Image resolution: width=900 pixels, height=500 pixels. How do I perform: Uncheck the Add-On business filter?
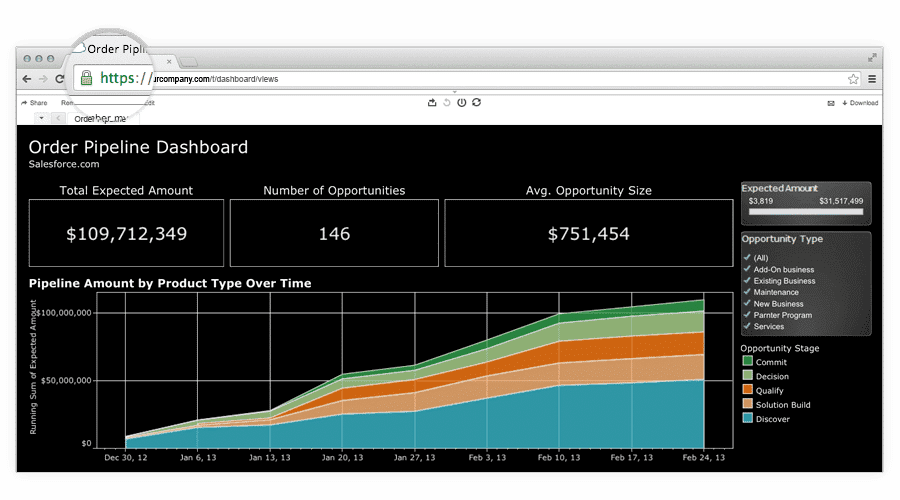(x=747, y=269)
